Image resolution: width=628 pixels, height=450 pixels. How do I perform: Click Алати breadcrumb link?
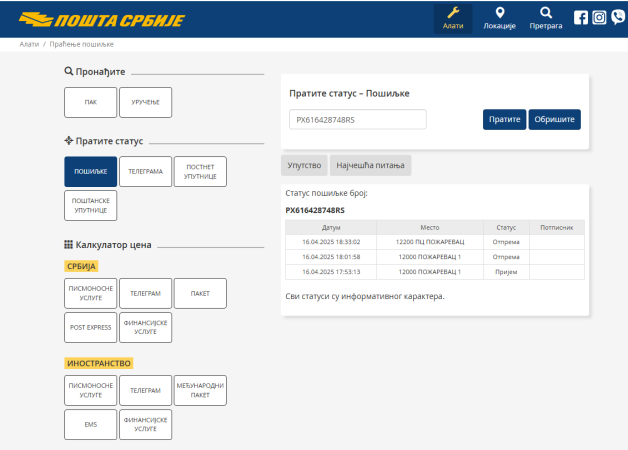[x=29, y=46]
